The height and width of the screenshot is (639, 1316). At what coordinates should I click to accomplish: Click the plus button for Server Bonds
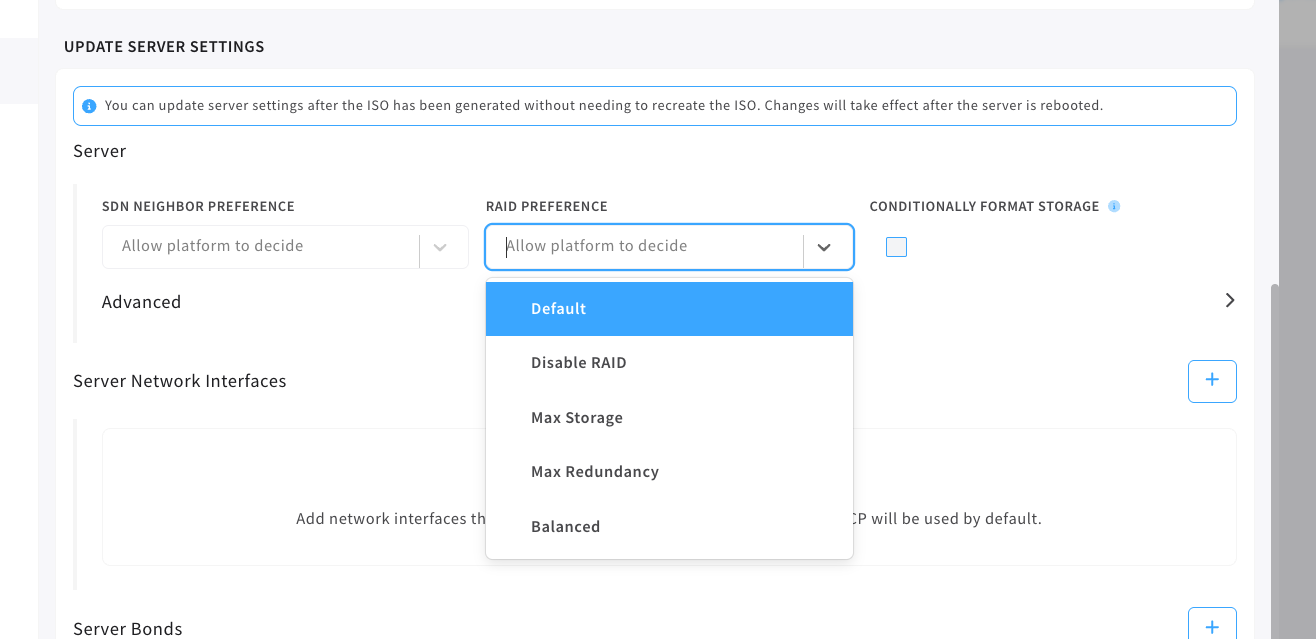click(x=1212, y=626)
